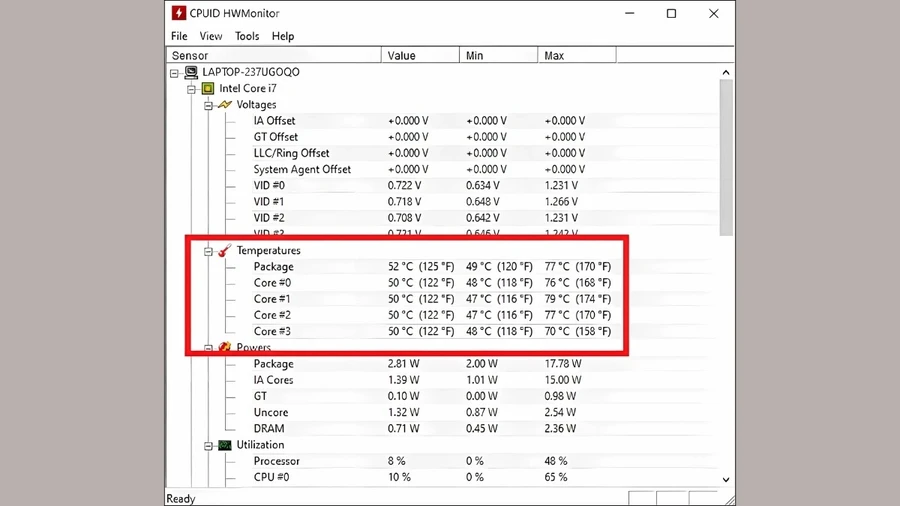Select the IA Cores power row
This screenshot has height=506, width=900.
click(x=485, y=380)
